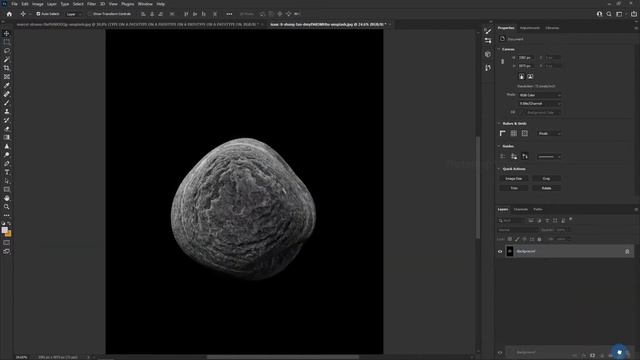
Task: Select the Pen tool
Action: (x=7, y=164)
